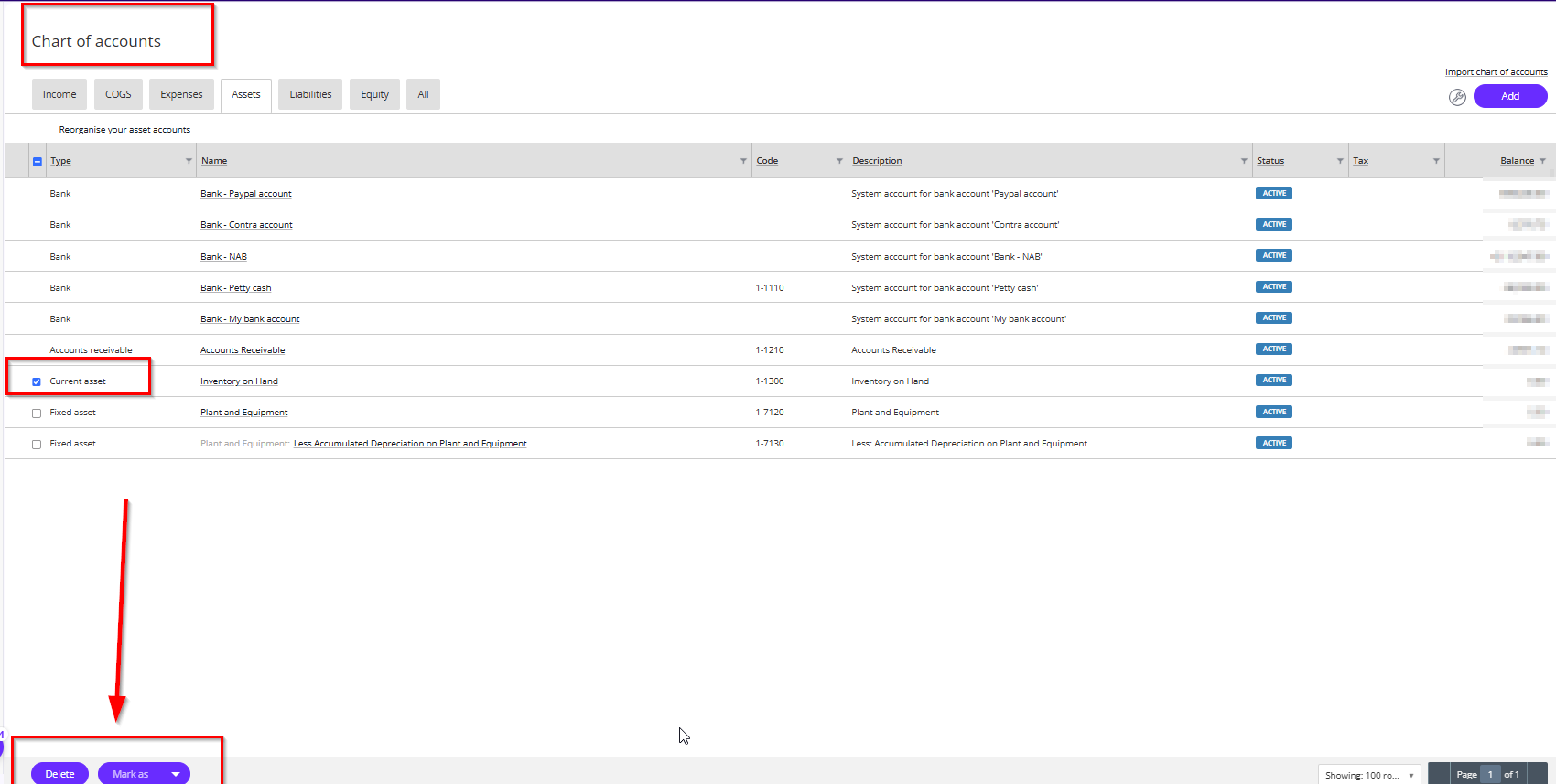
Task: Open Accounts Receivable account link
Action: click(x=243, y=350)
